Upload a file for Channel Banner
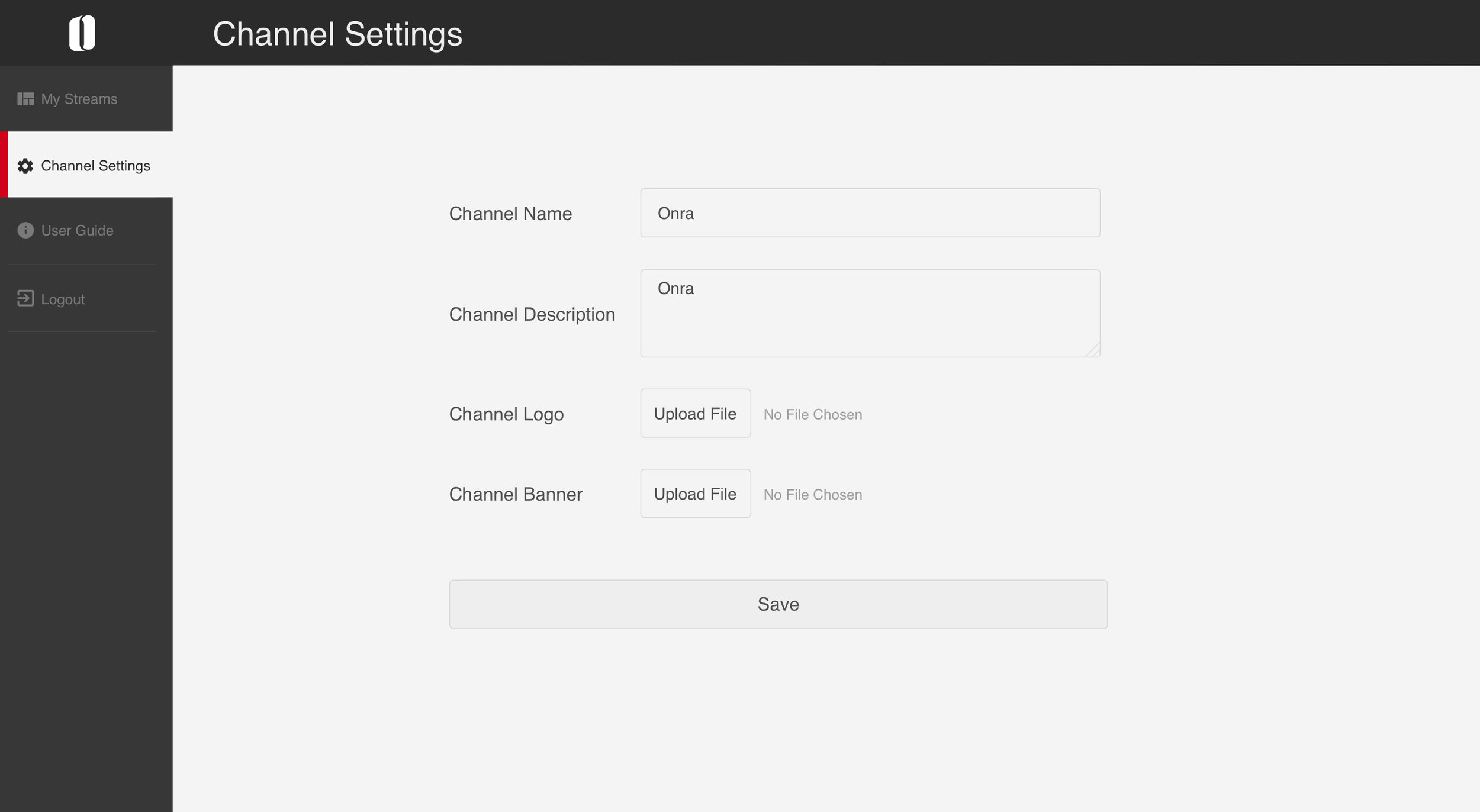 coord(696,494)
